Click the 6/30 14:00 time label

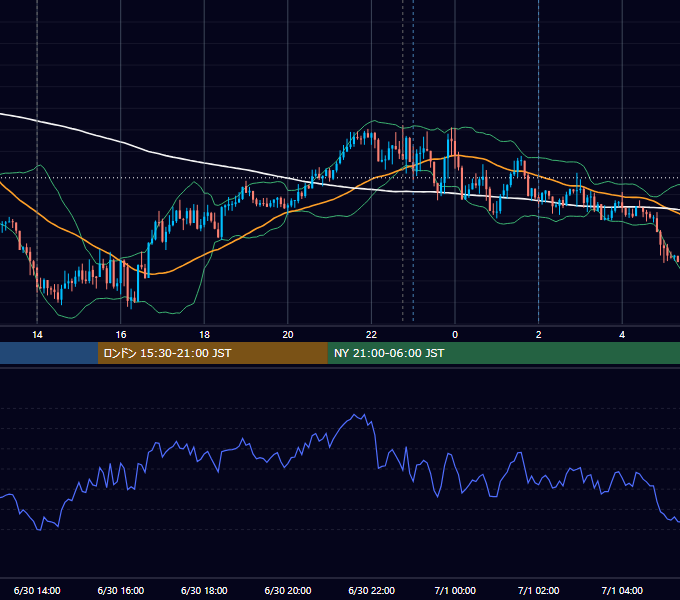pyautogui.click(x=37, y=590)
